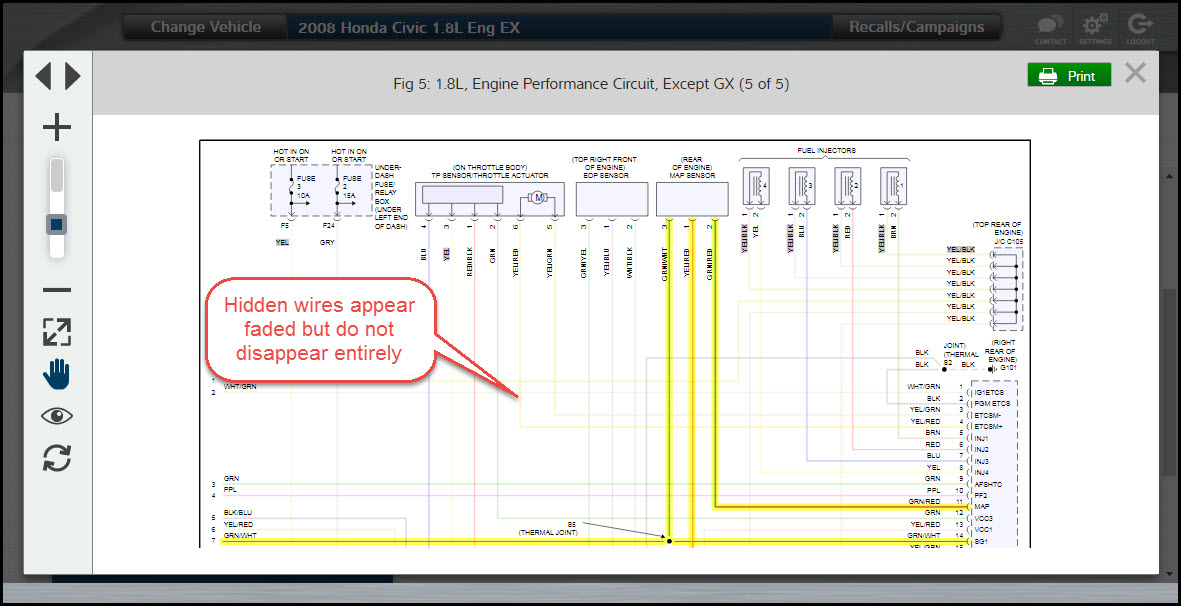Print the wiring diagram
This screenshot has height=606, width=1181.
[1068, 76]
